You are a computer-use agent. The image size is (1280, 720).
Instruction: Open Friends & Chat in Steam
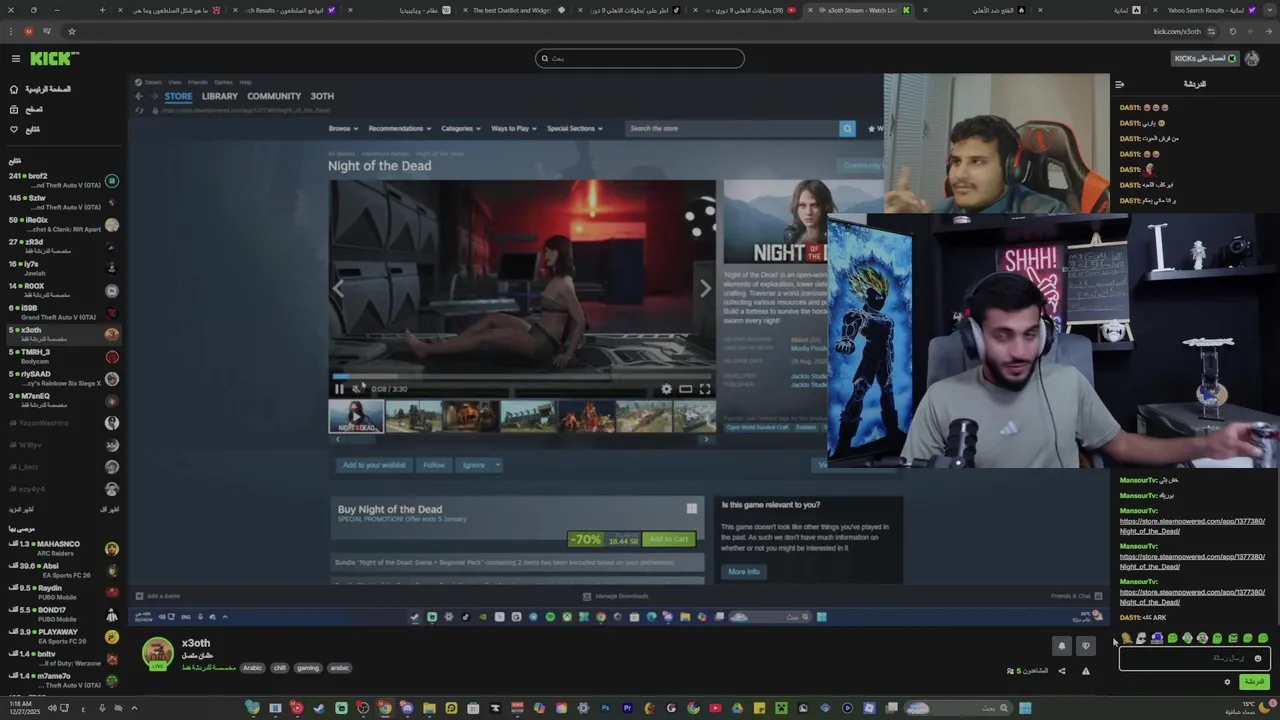tap(1076, 596)
